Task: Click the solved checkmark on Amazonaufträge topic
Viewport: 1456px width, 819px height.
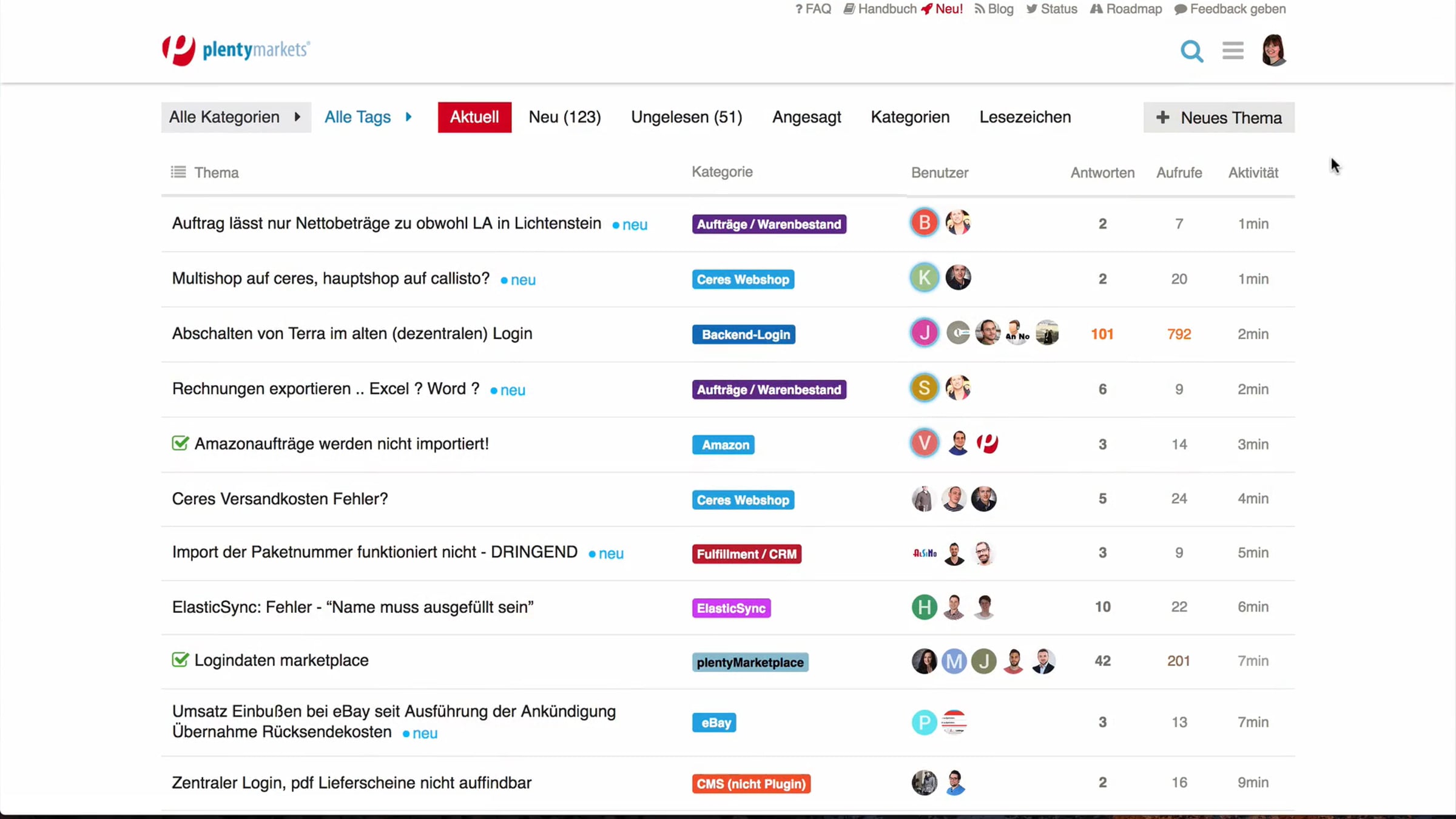Action: click(180, 443)
